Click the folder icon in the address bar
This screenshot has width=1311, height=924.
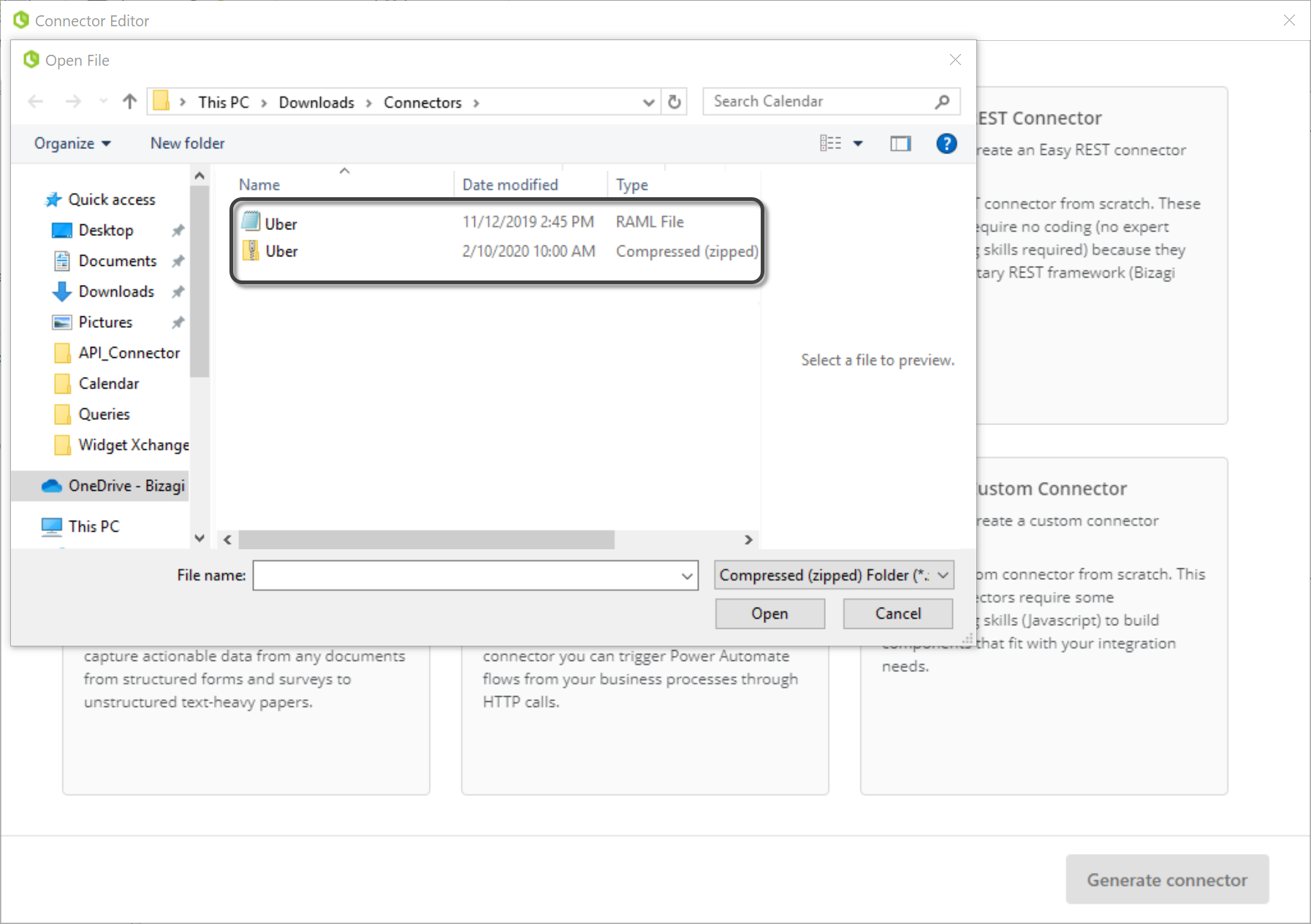coord(161,101)
